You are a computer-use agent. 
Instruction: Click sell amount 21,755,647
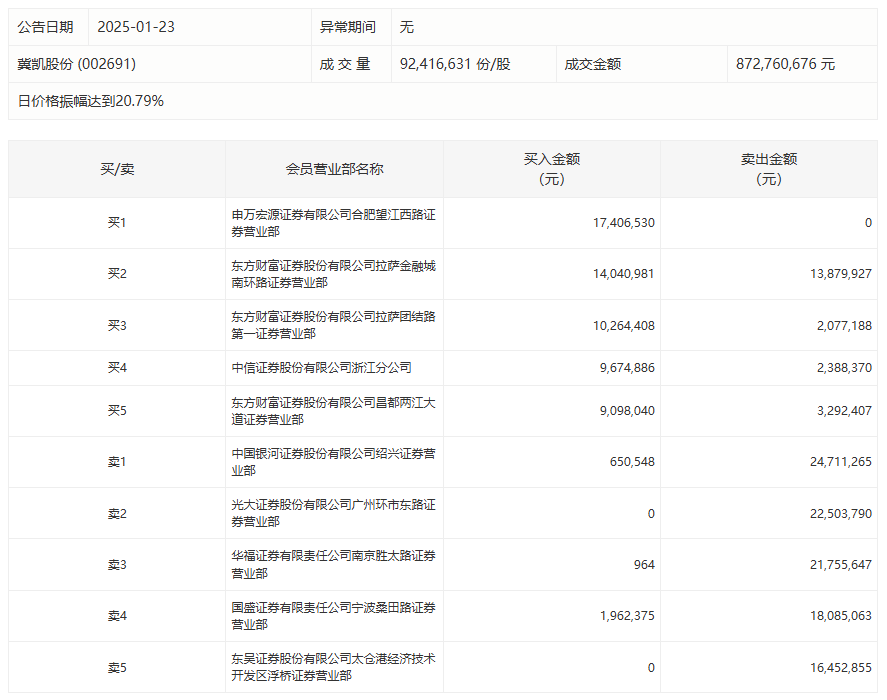coord(841,565)
